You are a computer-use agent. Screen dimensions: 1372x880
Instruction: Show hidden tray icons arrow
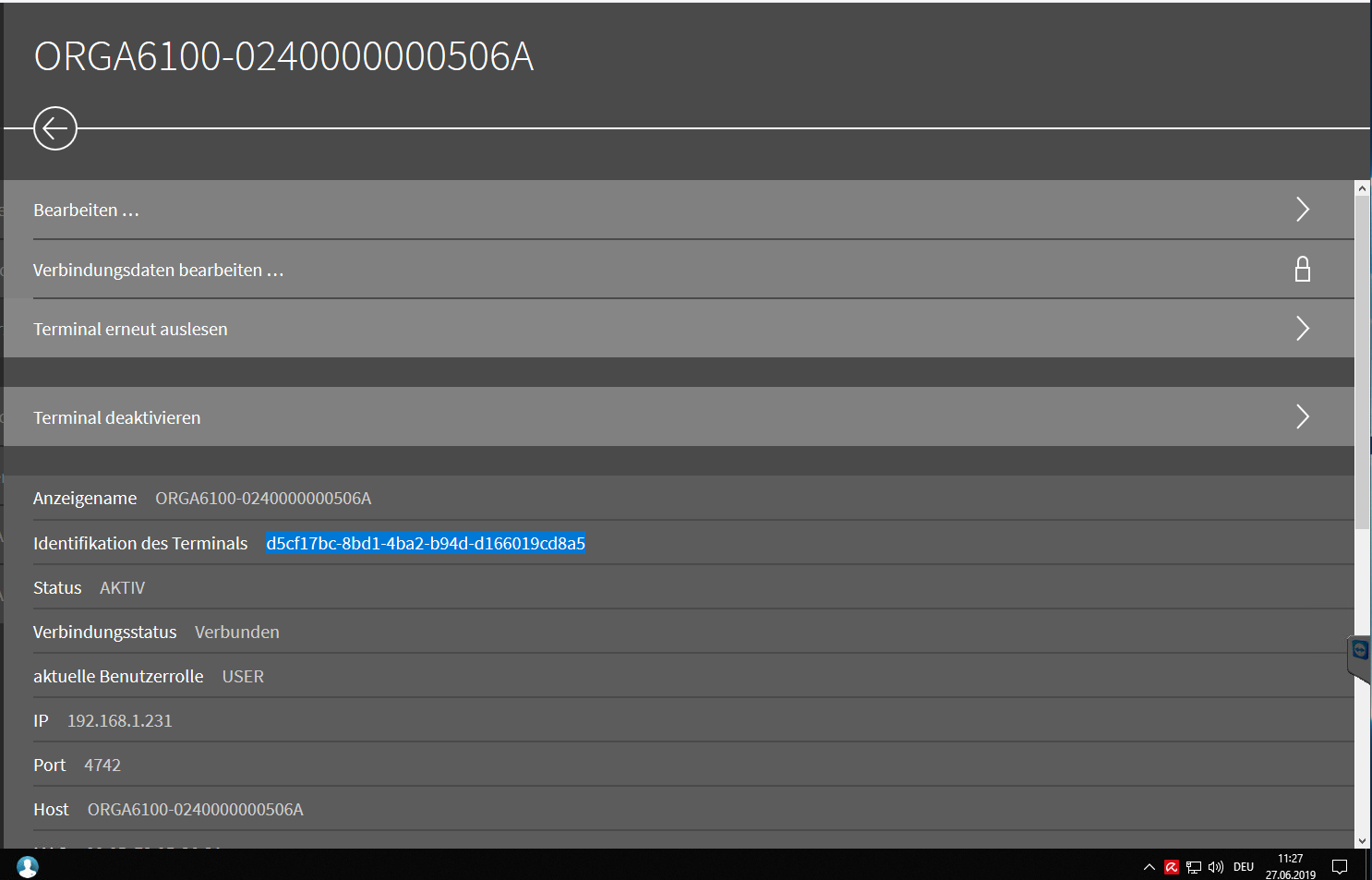(1149, 867)
